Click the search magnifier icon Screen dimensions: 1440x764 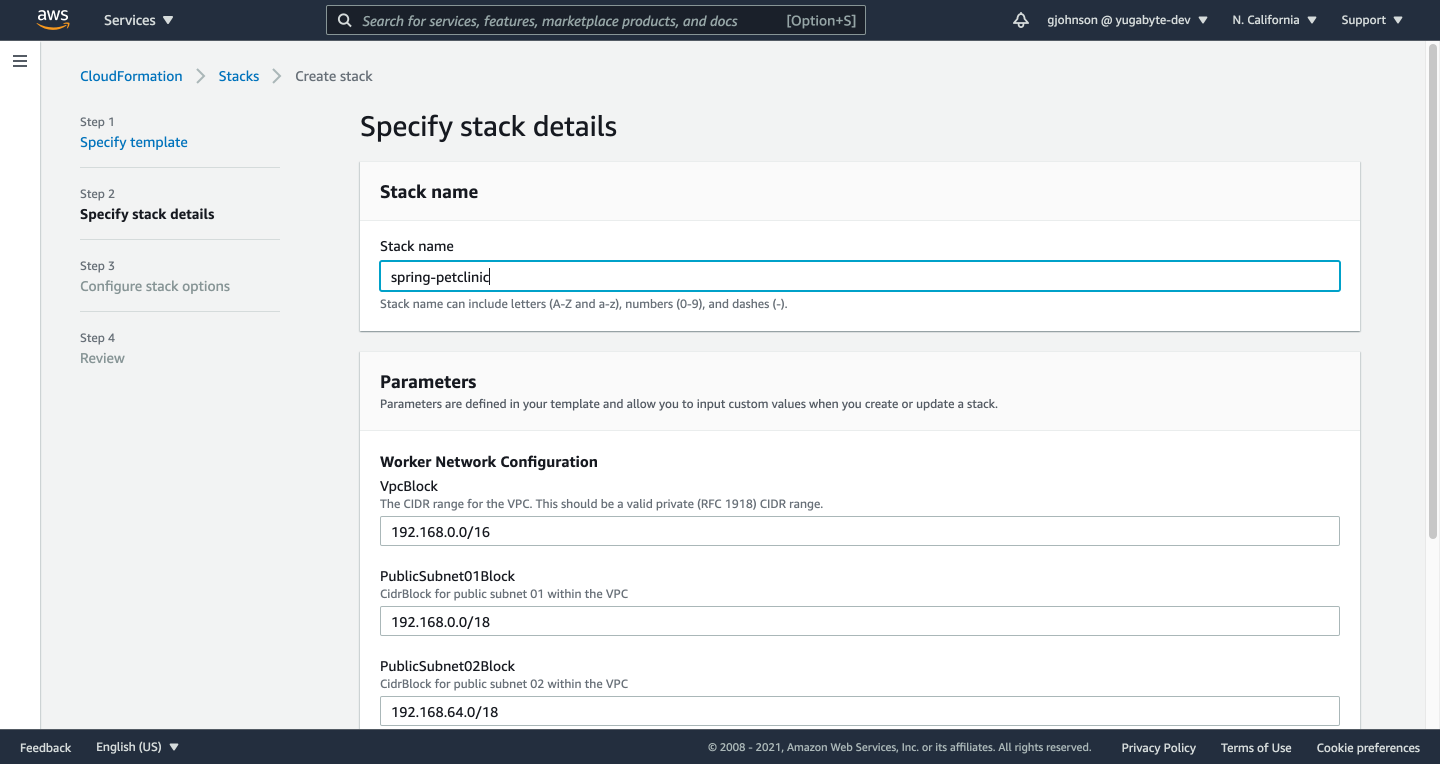pyautogui.click(x=345, y=19)
